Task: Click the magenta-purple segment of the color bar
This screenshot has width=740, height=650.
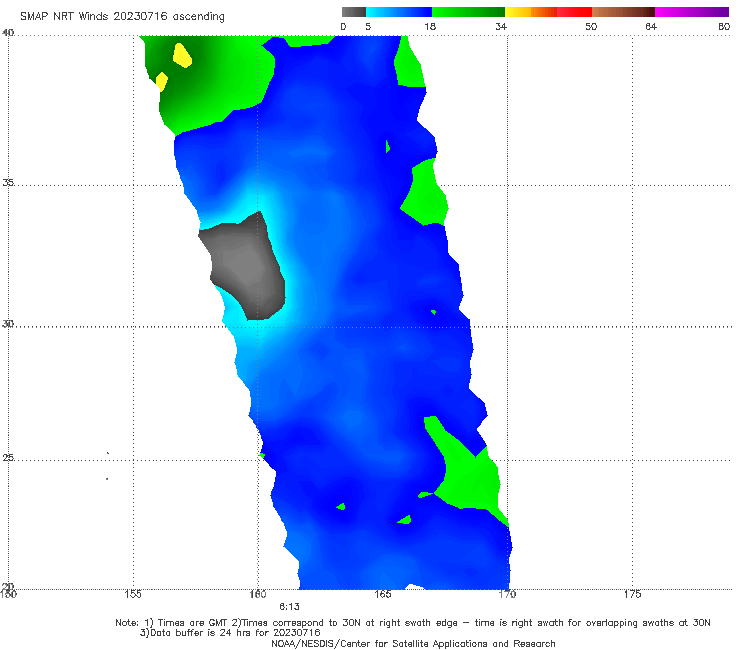Action: [692, 12]
